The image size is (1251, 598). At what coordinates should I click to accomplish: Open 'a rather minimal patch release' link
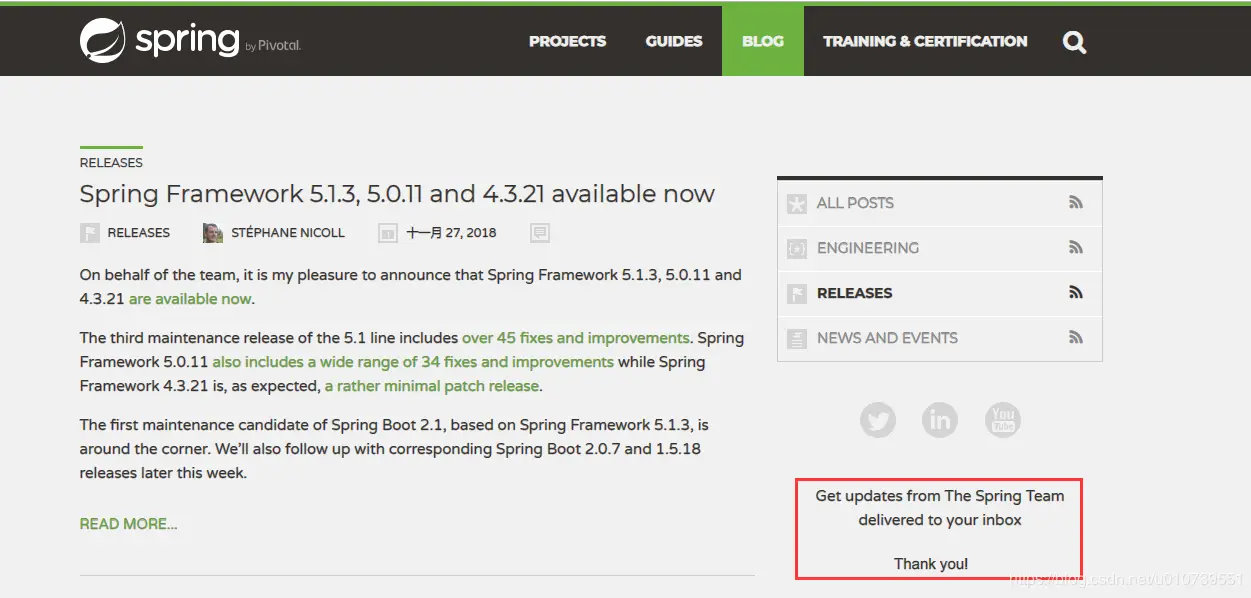[x=432, y=386]
